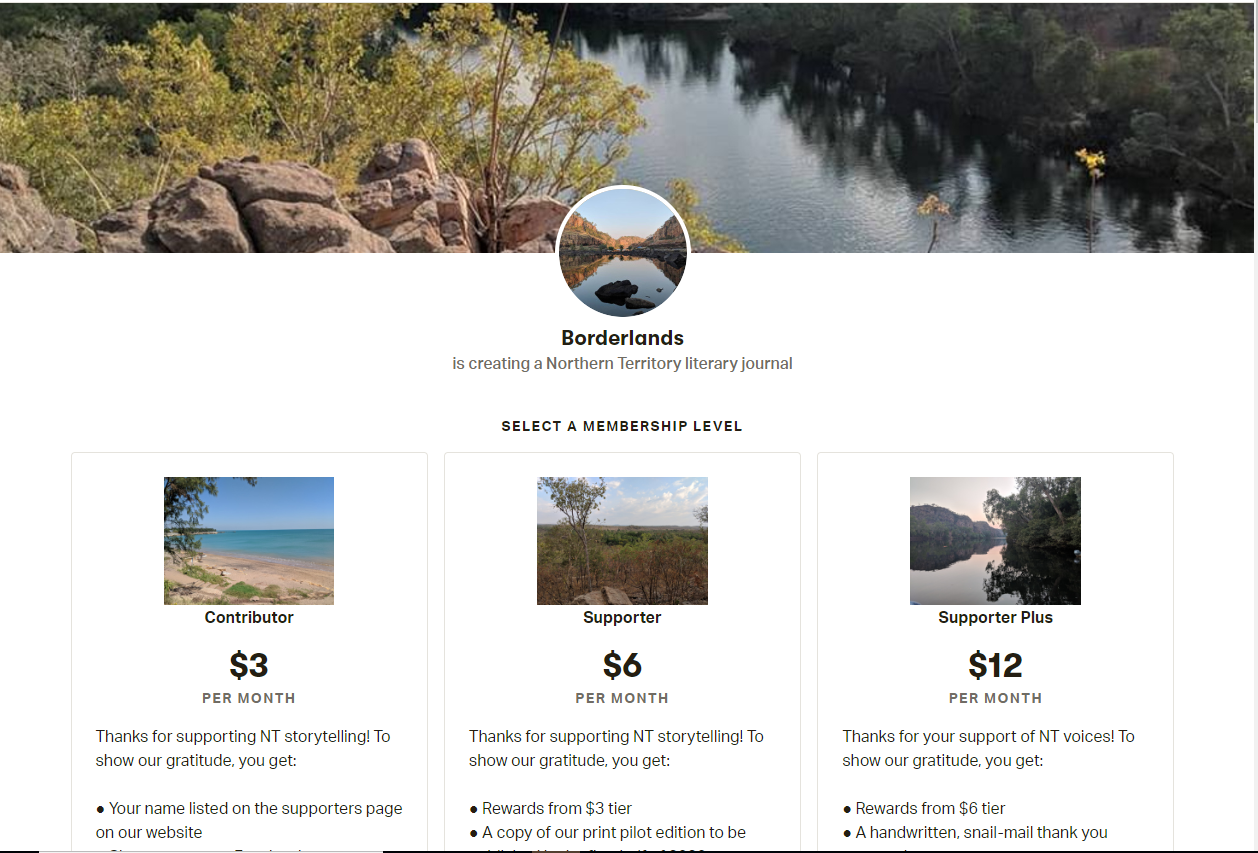Click the print pilot edition reward text

coord(607,832)
